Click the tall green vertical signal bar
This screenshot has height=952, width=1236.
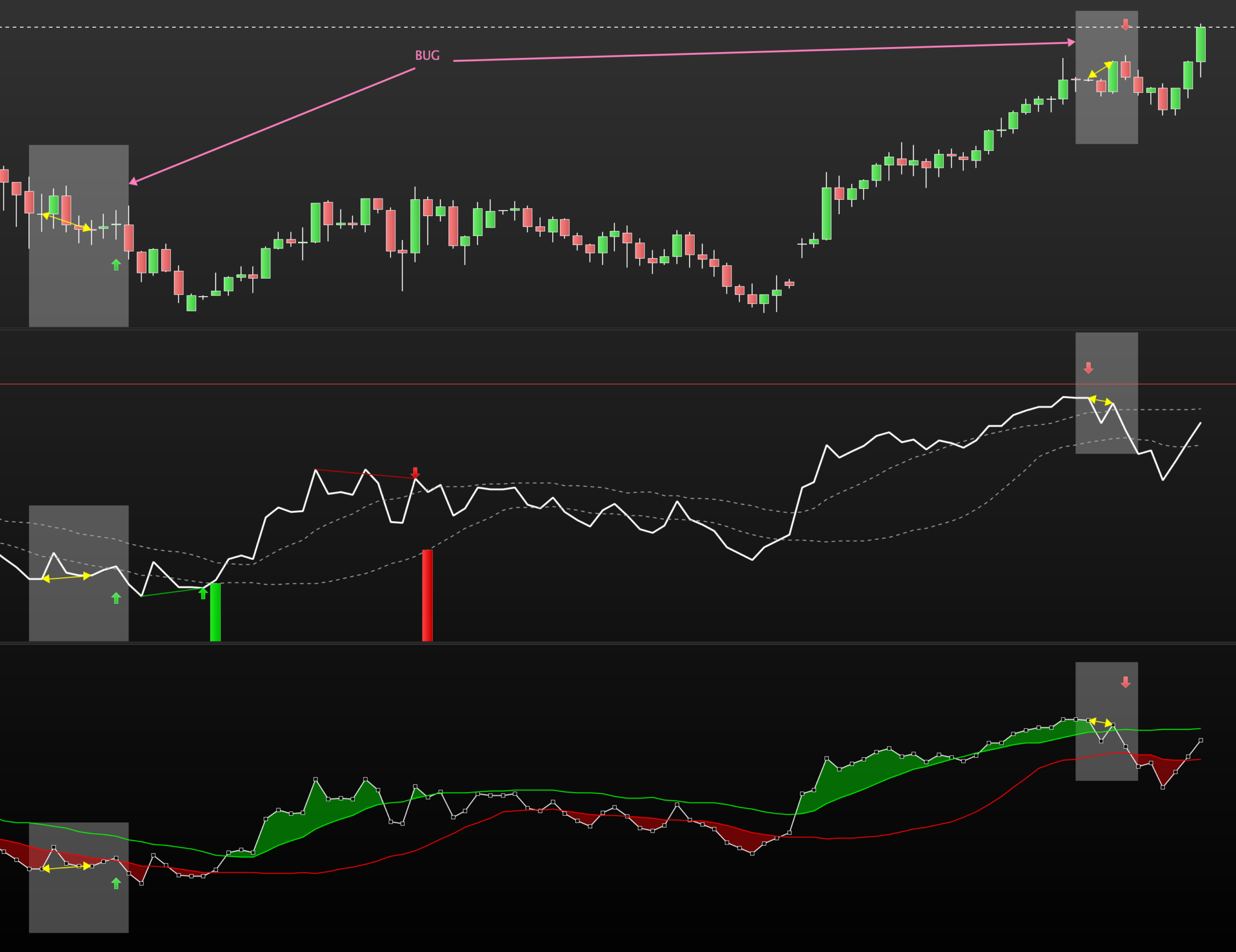[215, 612]
